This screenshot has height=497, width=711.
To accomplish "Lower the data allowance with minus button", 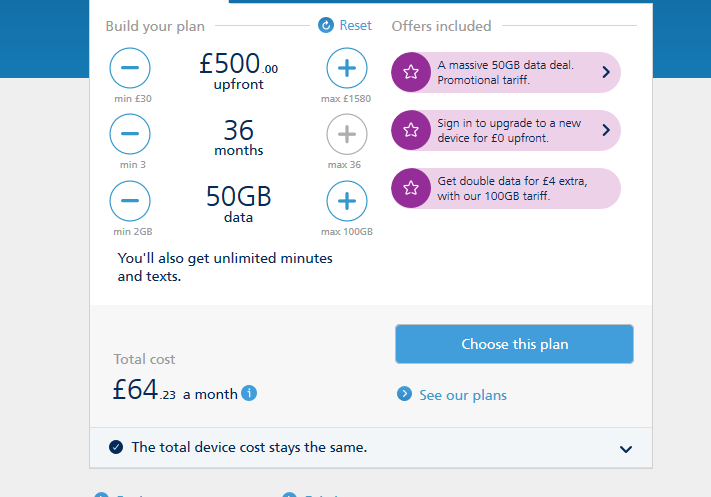I will coord(130,201).
